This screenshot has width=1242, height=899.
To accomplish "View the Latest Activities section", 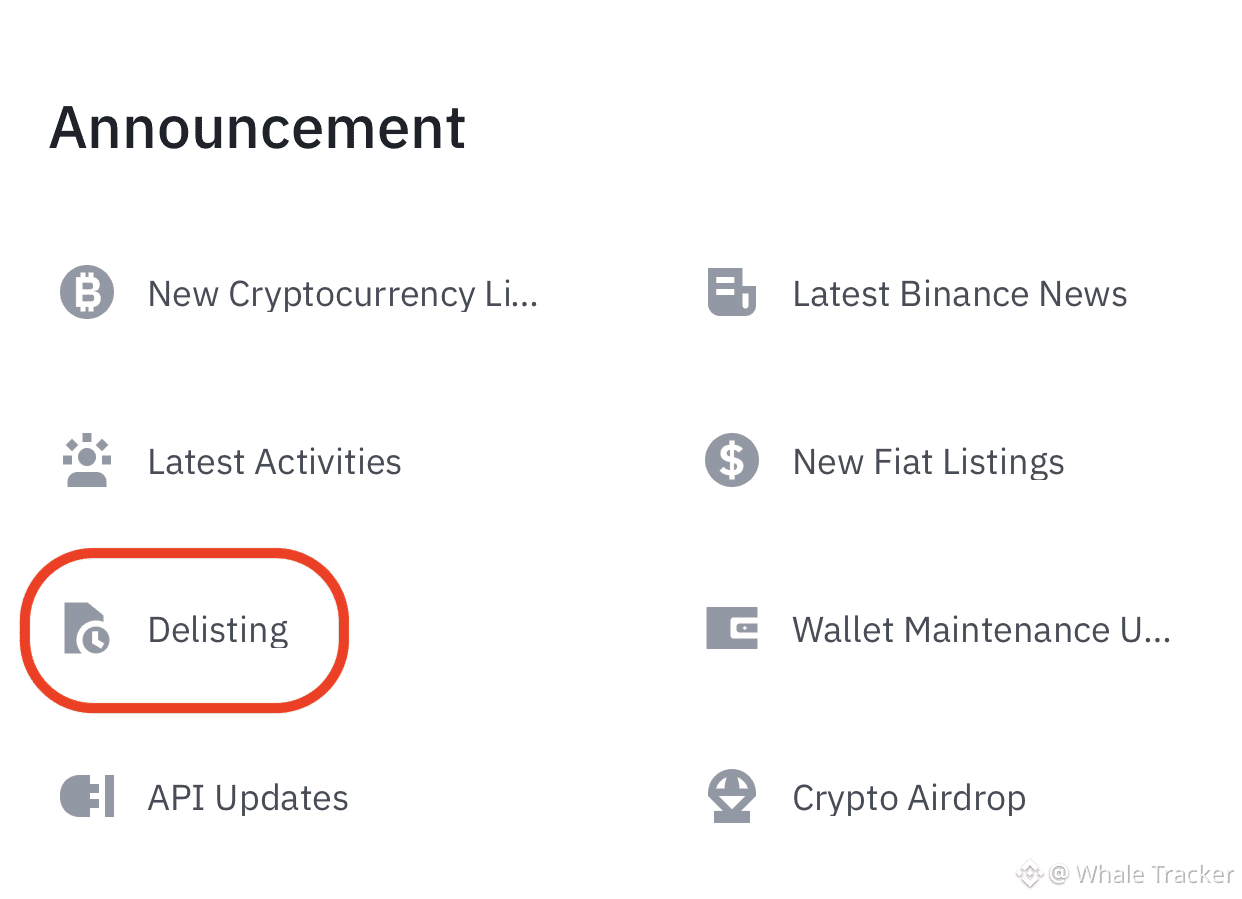I will click(274, 461).
